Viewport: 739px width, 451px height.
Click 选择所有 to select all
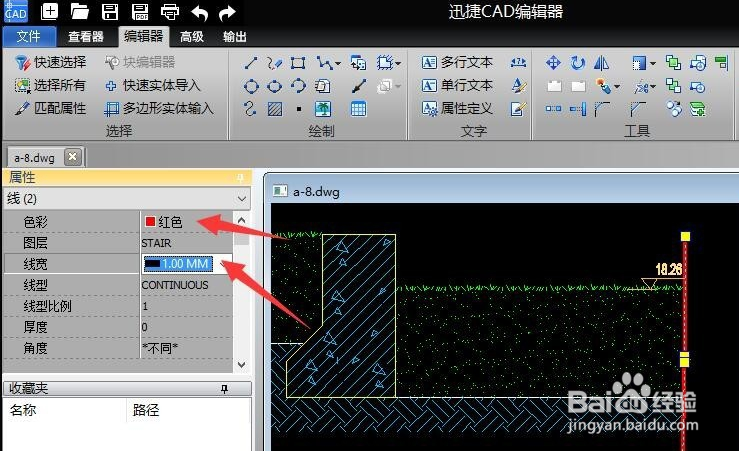tap(50, 85)
